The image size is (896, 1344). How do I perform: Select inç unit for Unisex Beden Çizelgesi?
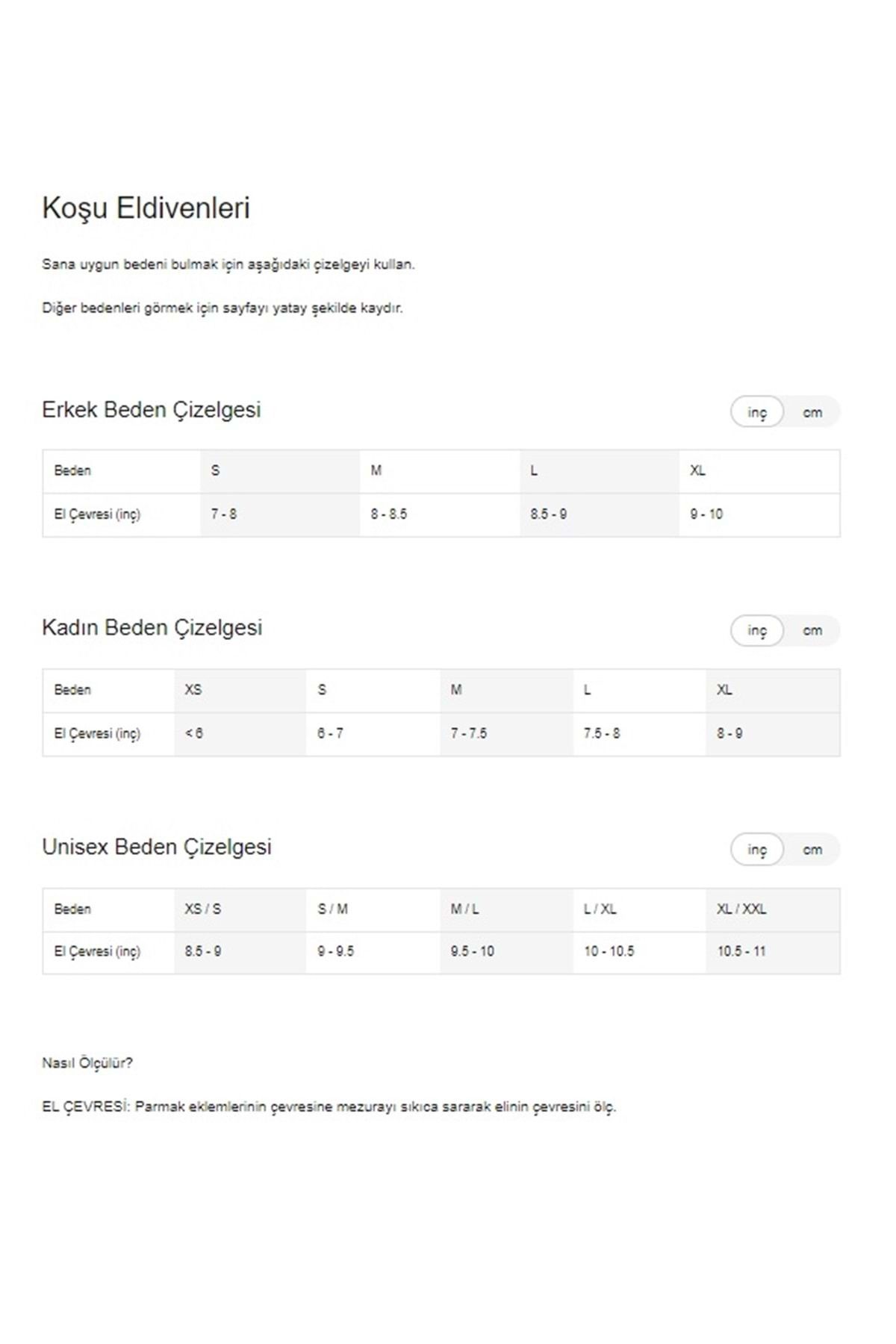point(757,850)
